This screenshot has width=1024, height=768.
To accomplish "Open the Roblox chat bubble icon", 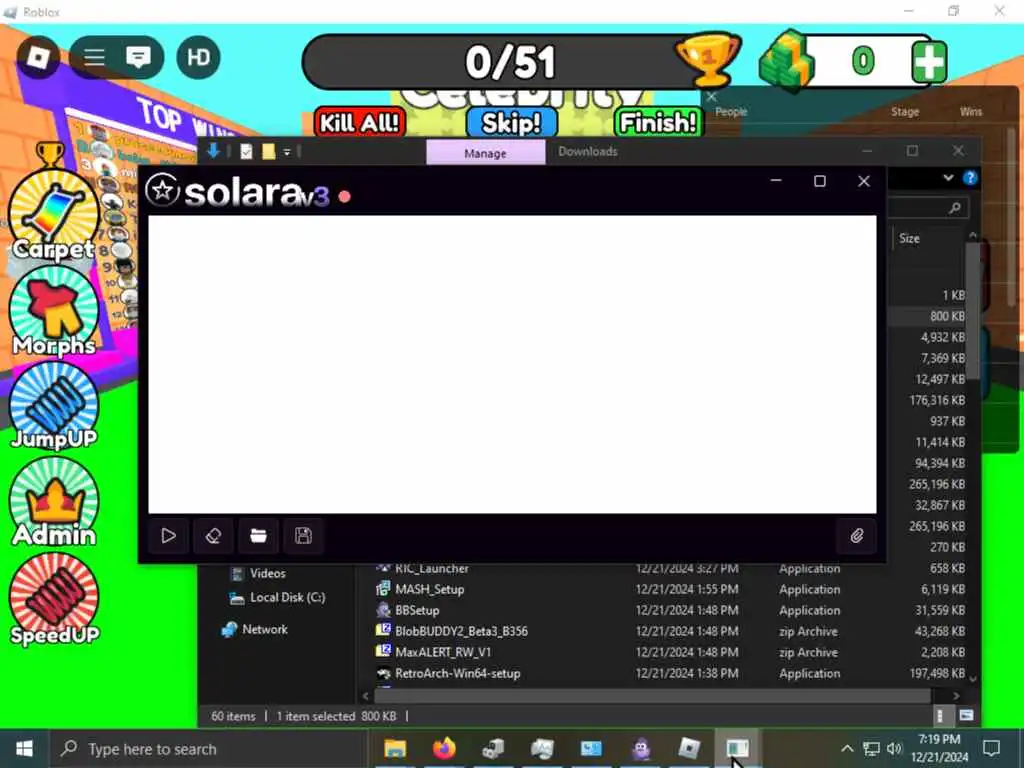I will point(138,57).
